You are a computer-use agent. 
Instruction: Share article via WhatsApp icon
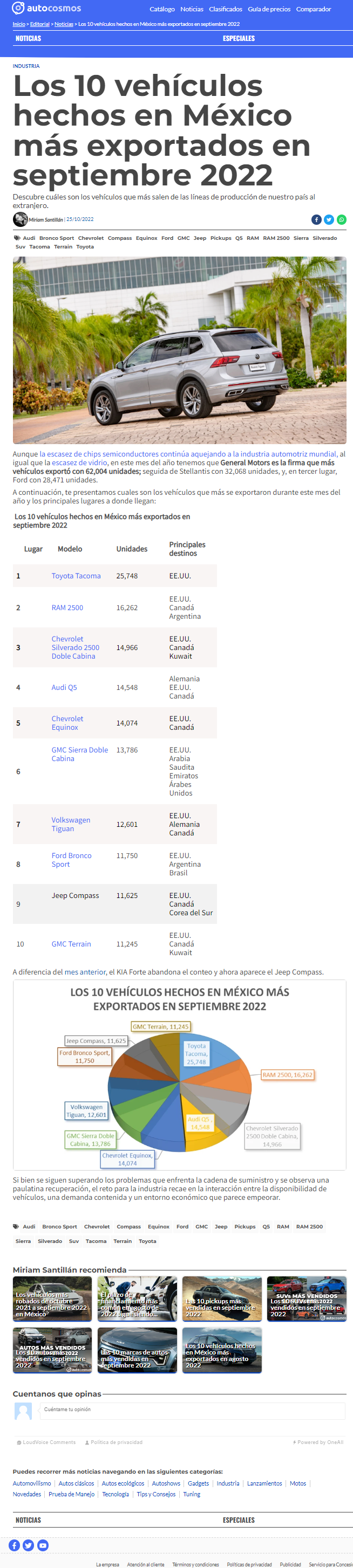[342, 220]
